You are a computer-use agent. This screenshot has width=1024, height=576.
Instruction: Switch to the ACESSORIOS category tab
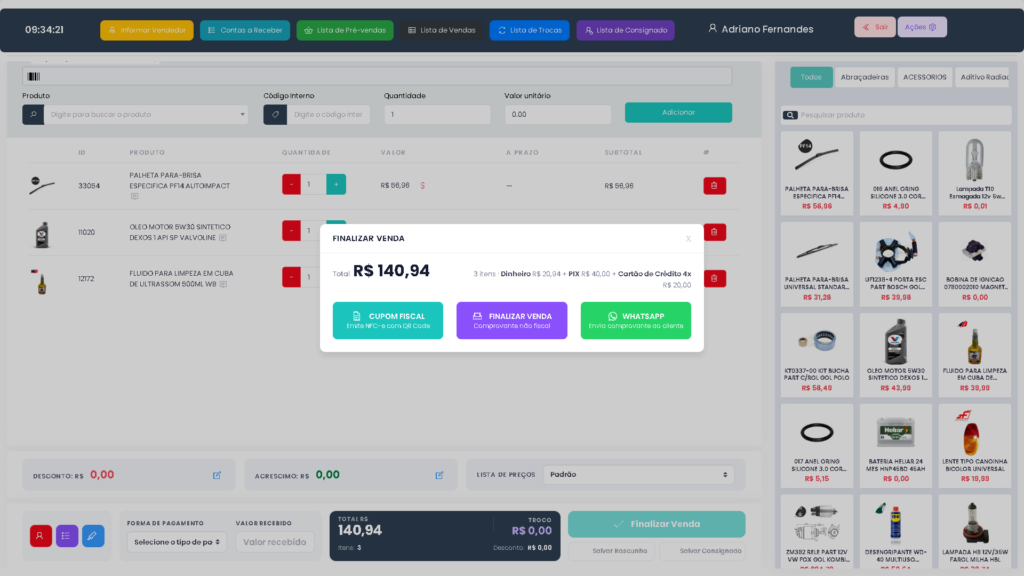pyautogui.click(x=925, y=77)
